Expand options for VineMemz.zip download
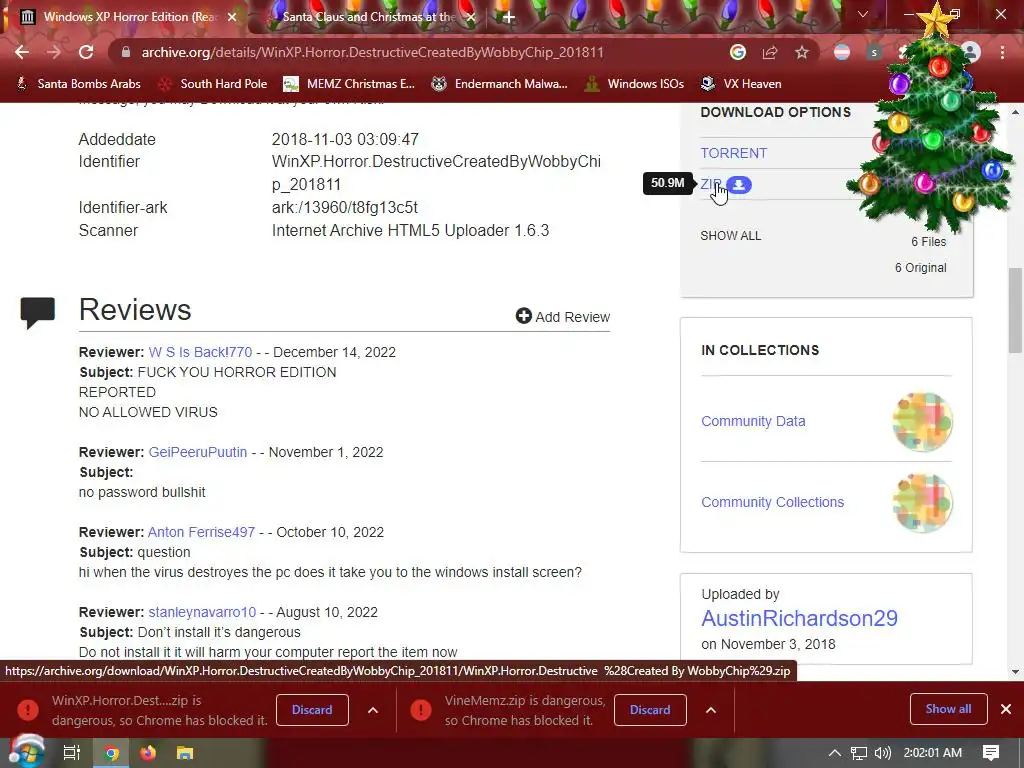Screen dimensions: 1024x768 711,710
